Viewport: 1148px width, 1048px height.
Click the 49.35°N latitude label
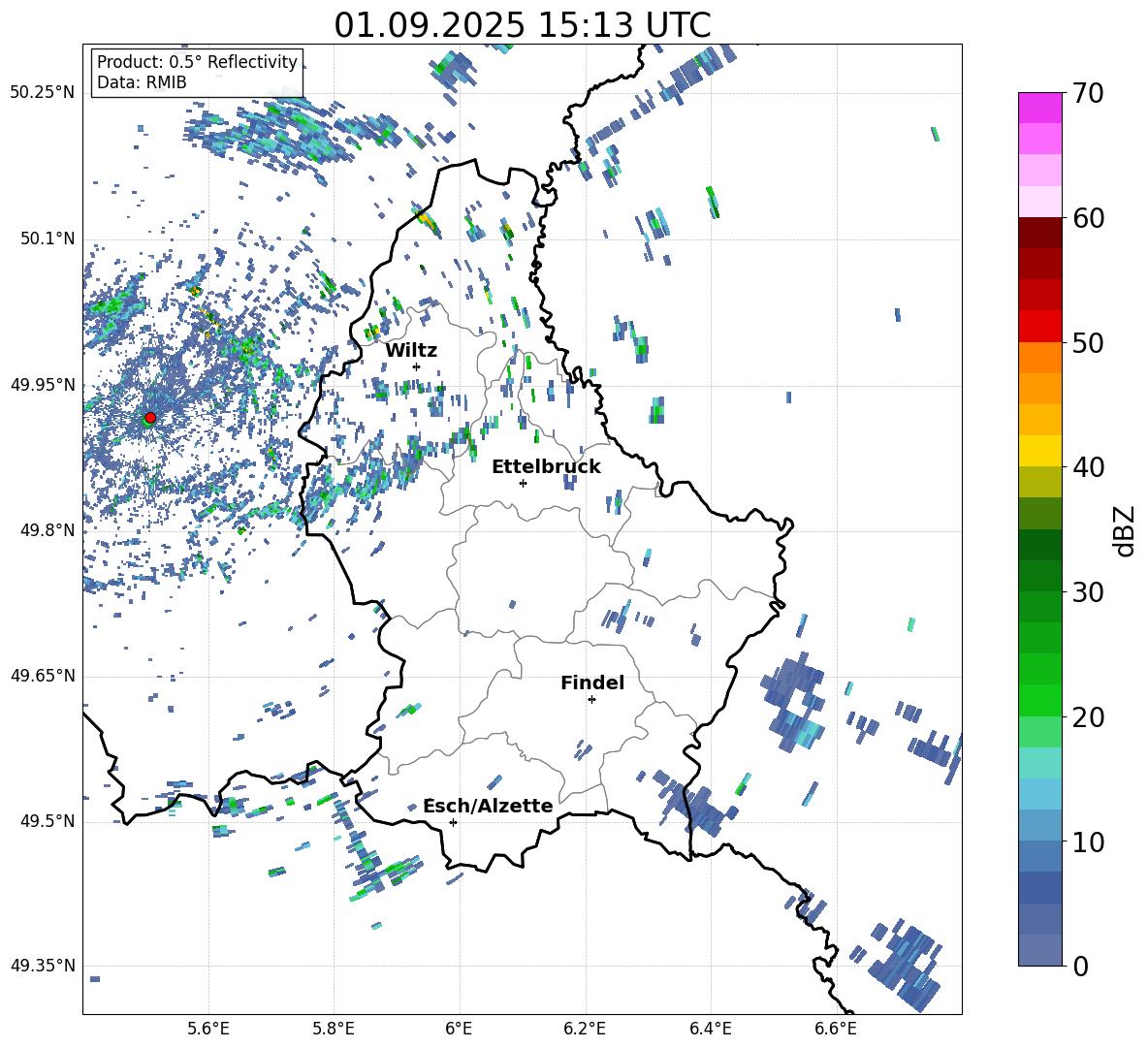point(43,966)
